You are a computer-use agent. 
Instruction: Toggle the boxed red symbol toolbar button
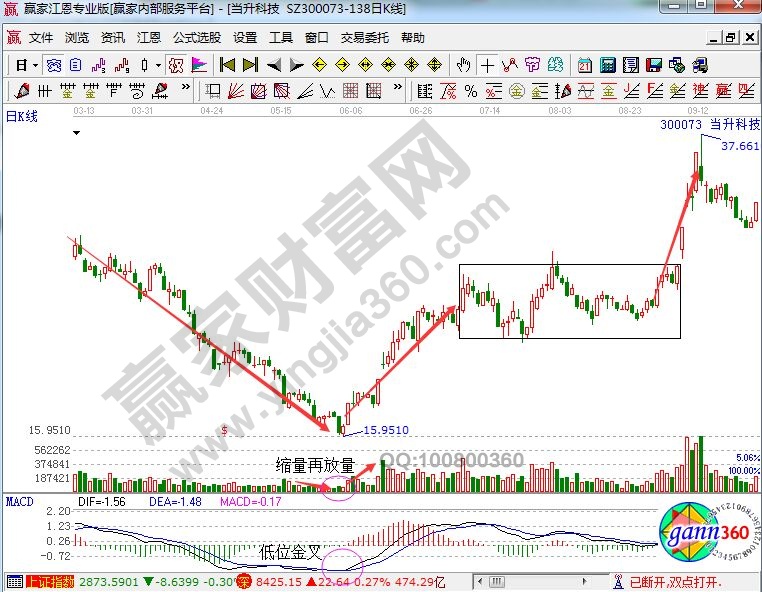coord(175,65)
